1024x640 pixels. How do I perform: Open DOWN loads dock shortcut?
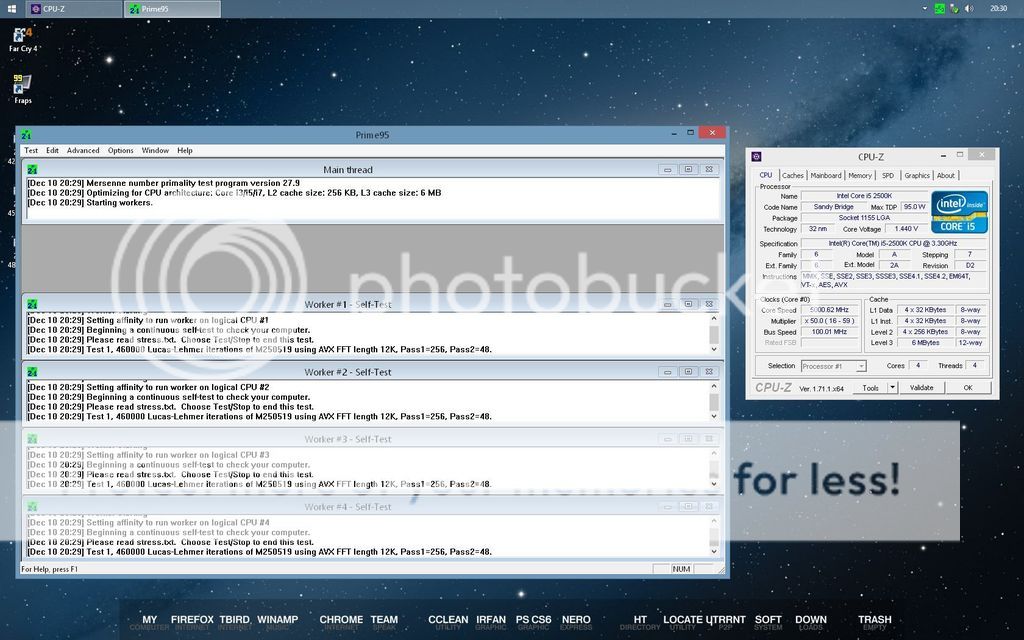[810, 622]
